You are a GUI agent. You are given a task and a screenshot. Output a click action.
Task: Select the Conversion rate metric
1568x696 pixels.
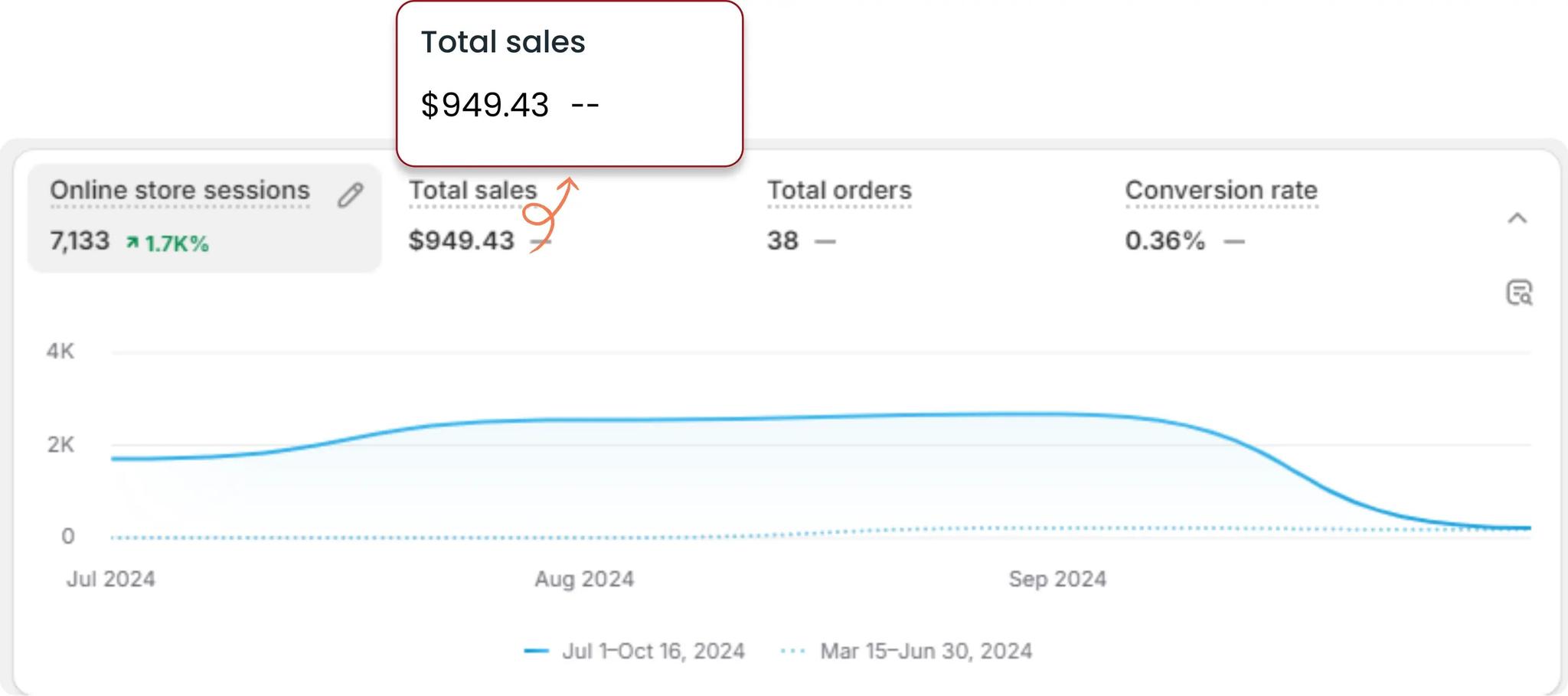coord(1220,191)
